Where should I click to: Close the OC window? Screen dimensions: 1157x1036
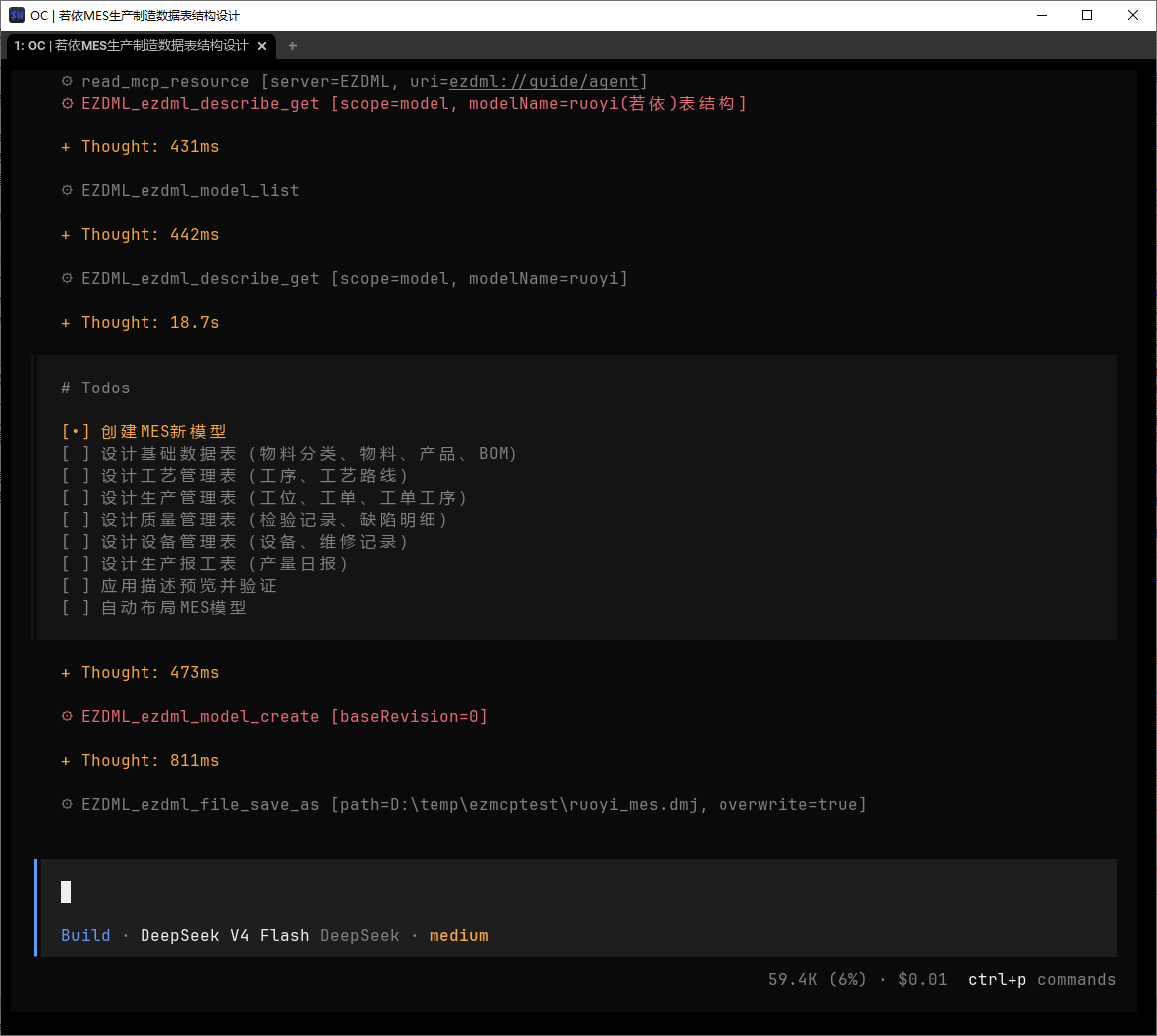point(1133,15)
